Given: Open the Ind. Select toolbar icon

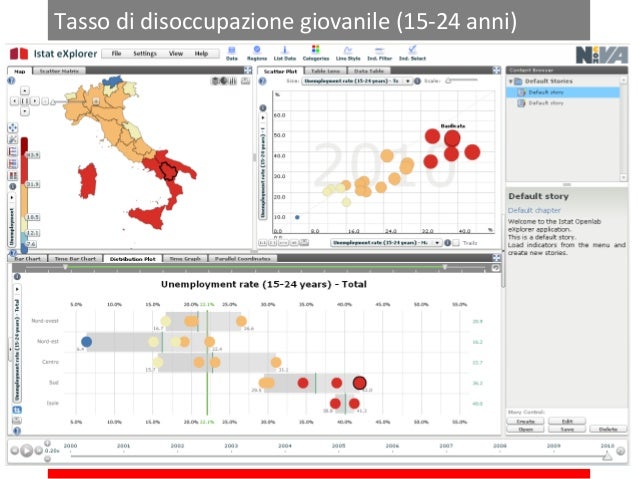Looking at the screenshot, I should click(x=412, y=53).
